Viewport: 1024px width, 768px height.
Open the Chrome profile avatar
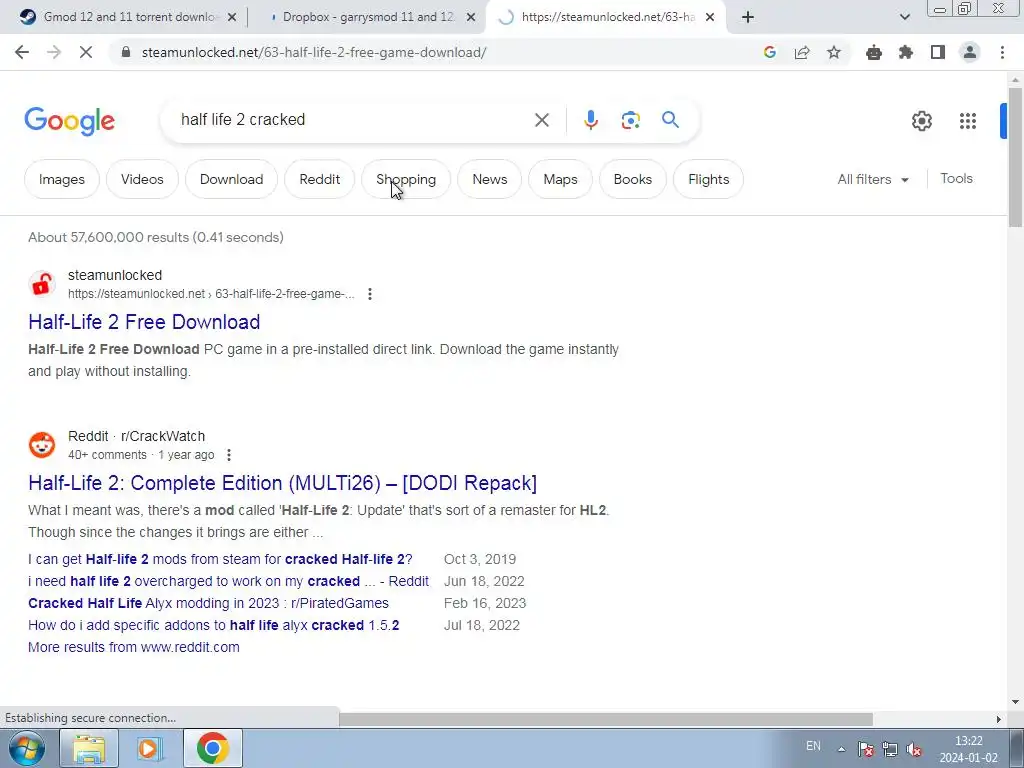(970, 52)
